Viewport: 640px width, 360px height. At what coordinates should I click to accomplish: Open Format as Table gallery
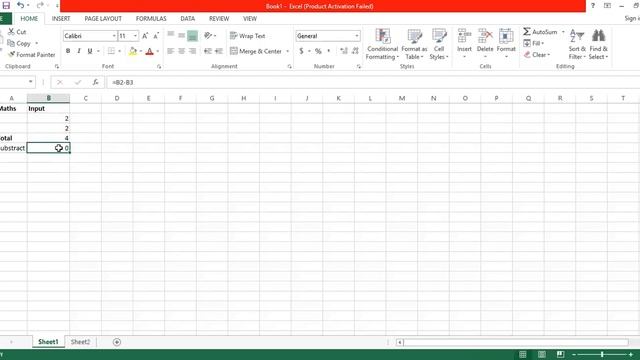[x=414, y=44]
